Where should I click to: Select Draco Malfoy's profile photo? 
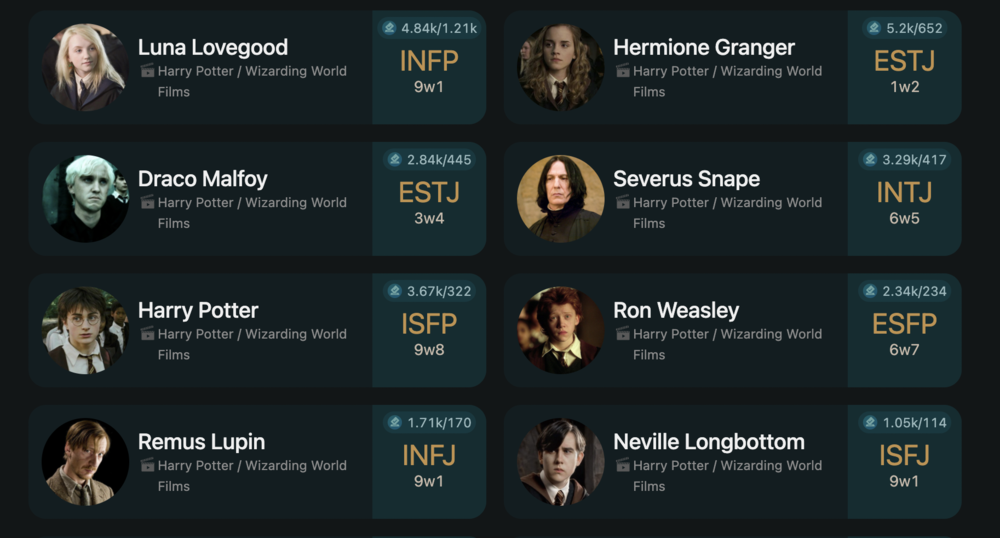(x=85, y=199)
